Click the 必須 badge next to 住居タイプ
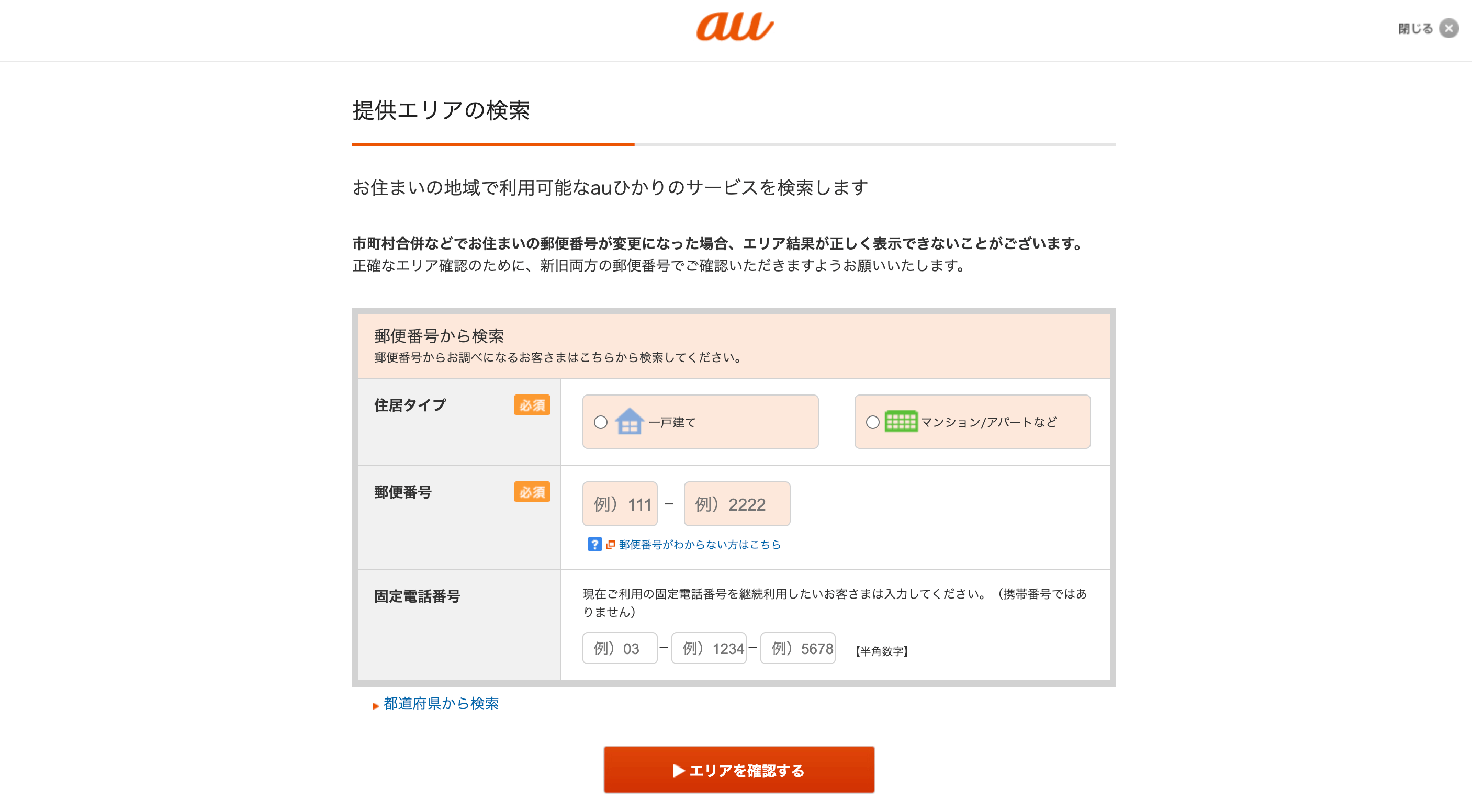The height and width of the screenshot is (812, 1472). (532, 405)
